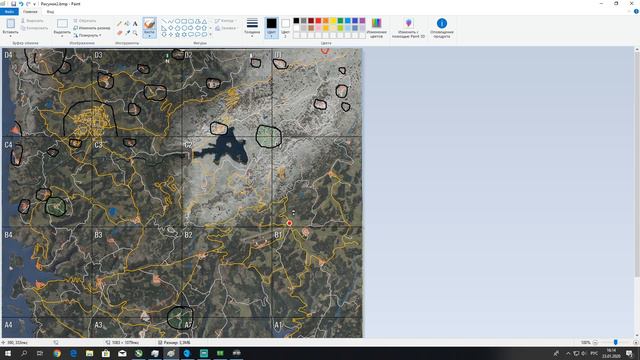The image size is (640, 360).
Task: Open the Customize Quick Access Toolbar arrow
Action: [34, 4]
